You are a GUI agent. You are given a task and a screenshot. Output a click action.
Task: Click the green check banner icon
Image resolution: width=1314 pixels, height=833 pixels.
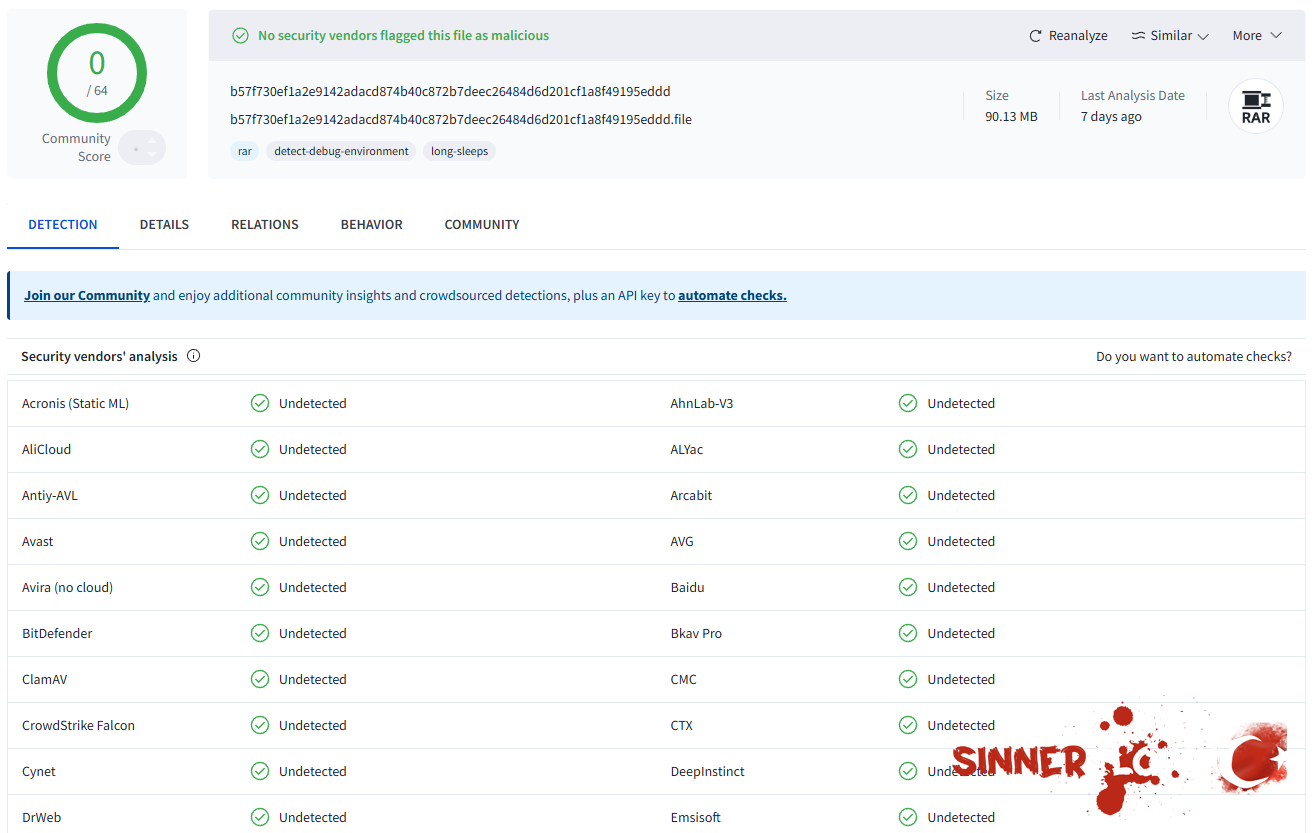tap(240, 36)
